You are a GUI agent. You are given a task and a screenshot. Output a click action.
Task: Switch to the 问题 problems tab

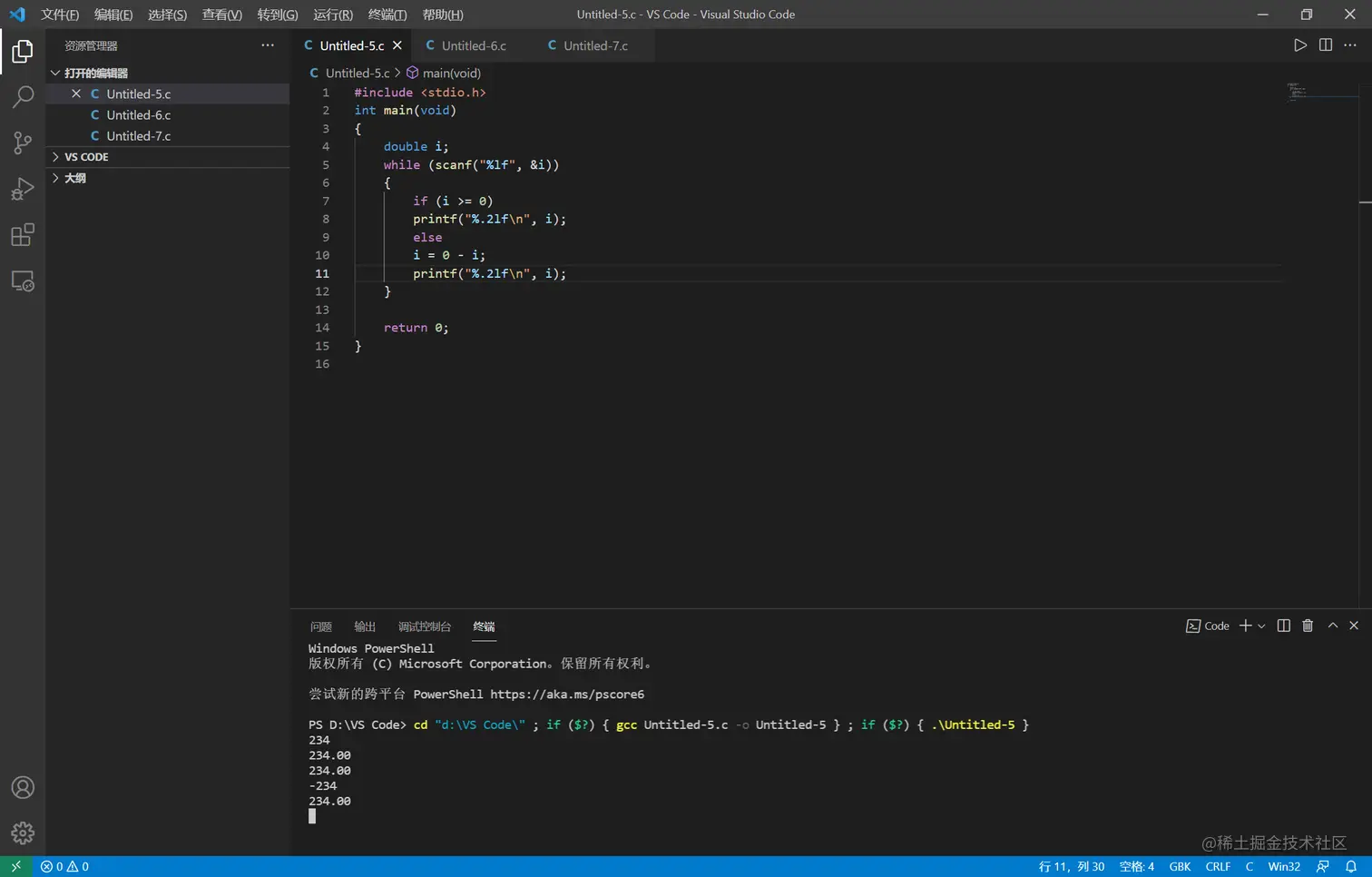click(321, 626)
